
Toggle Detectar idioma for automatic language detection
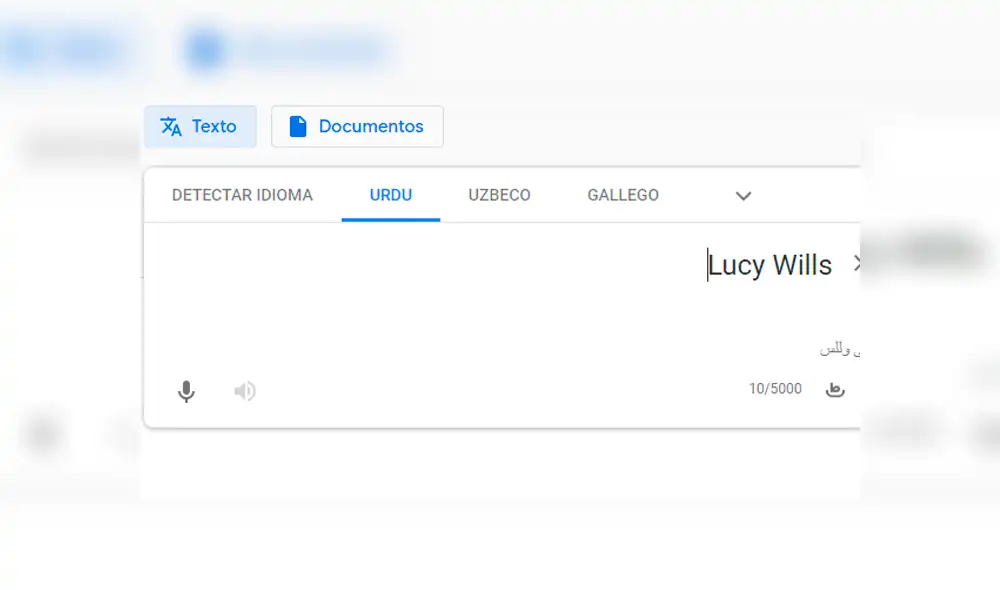(x=241, y=195)
